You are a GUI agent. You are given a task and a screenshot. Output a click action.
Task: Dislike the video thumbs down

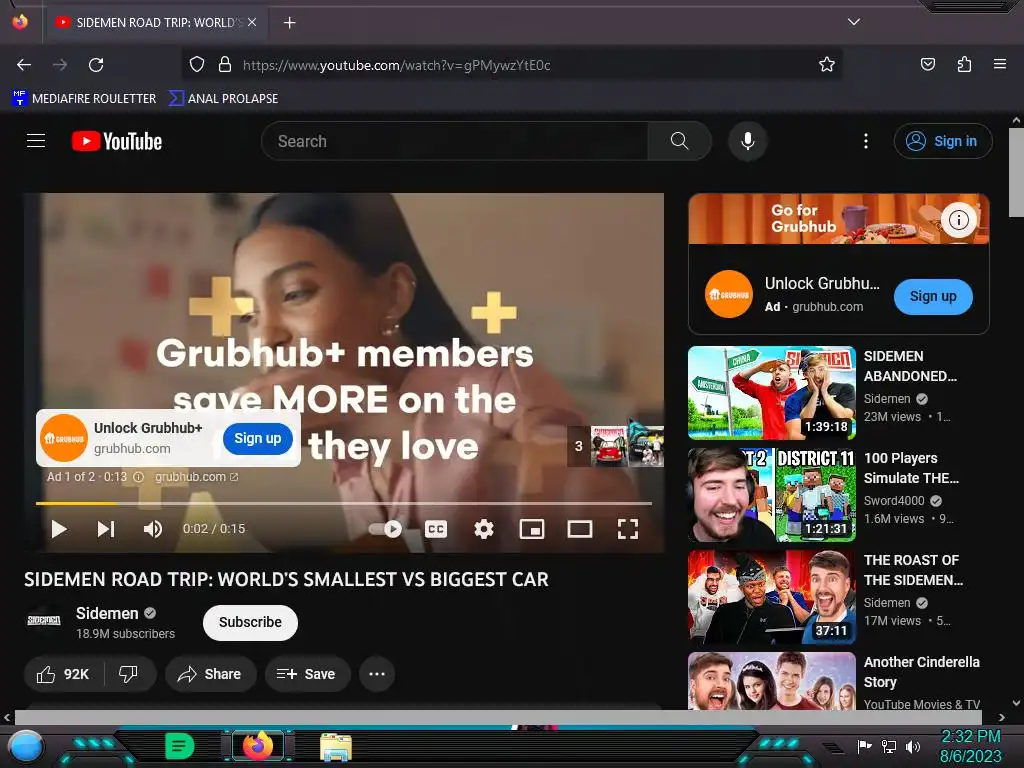(129, 674)
